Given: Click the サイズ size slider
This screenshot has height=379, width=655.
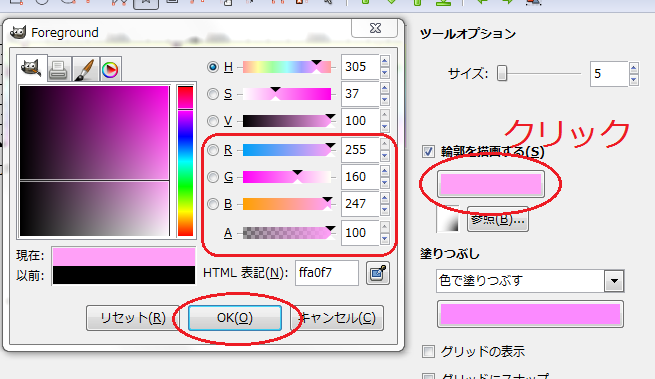Looking at the screenshot, I should point(538,74).
